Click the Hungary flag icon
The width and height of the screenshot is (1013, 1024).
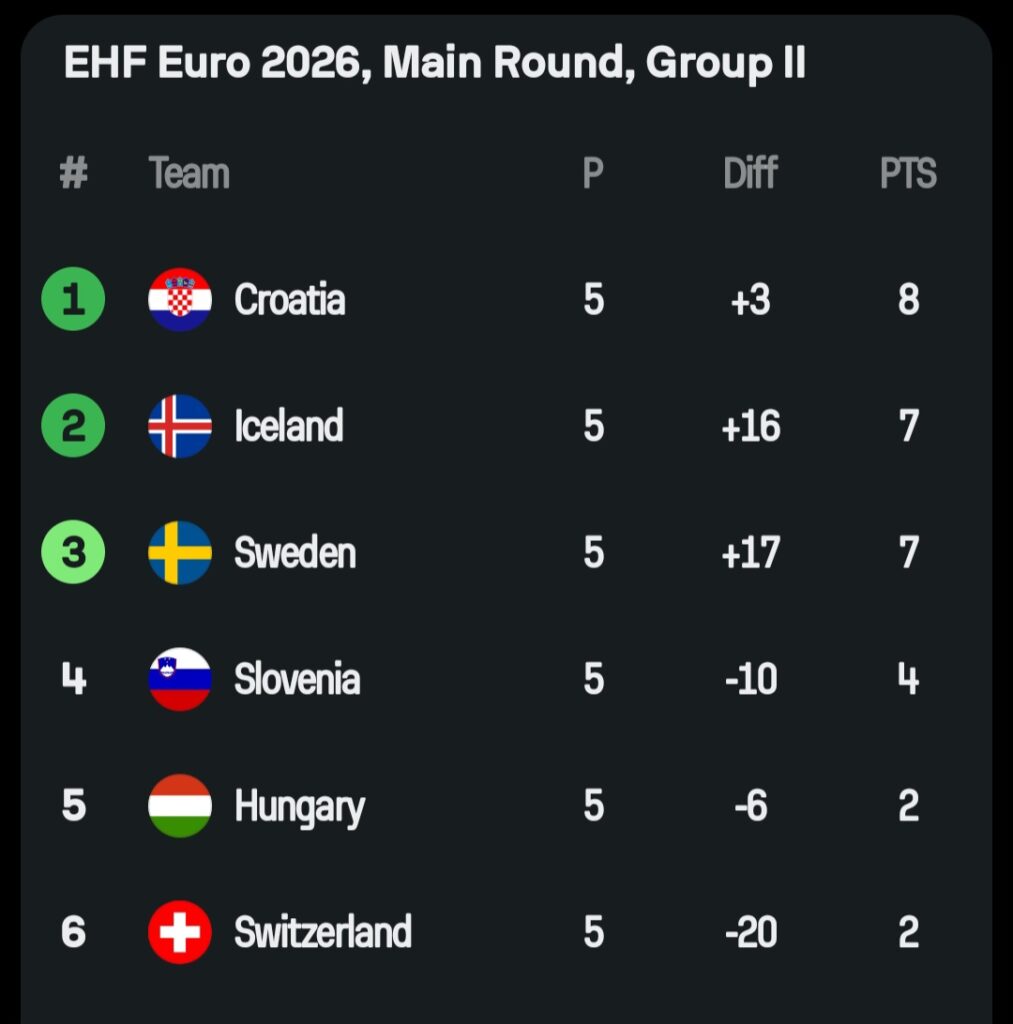(180, 805)
